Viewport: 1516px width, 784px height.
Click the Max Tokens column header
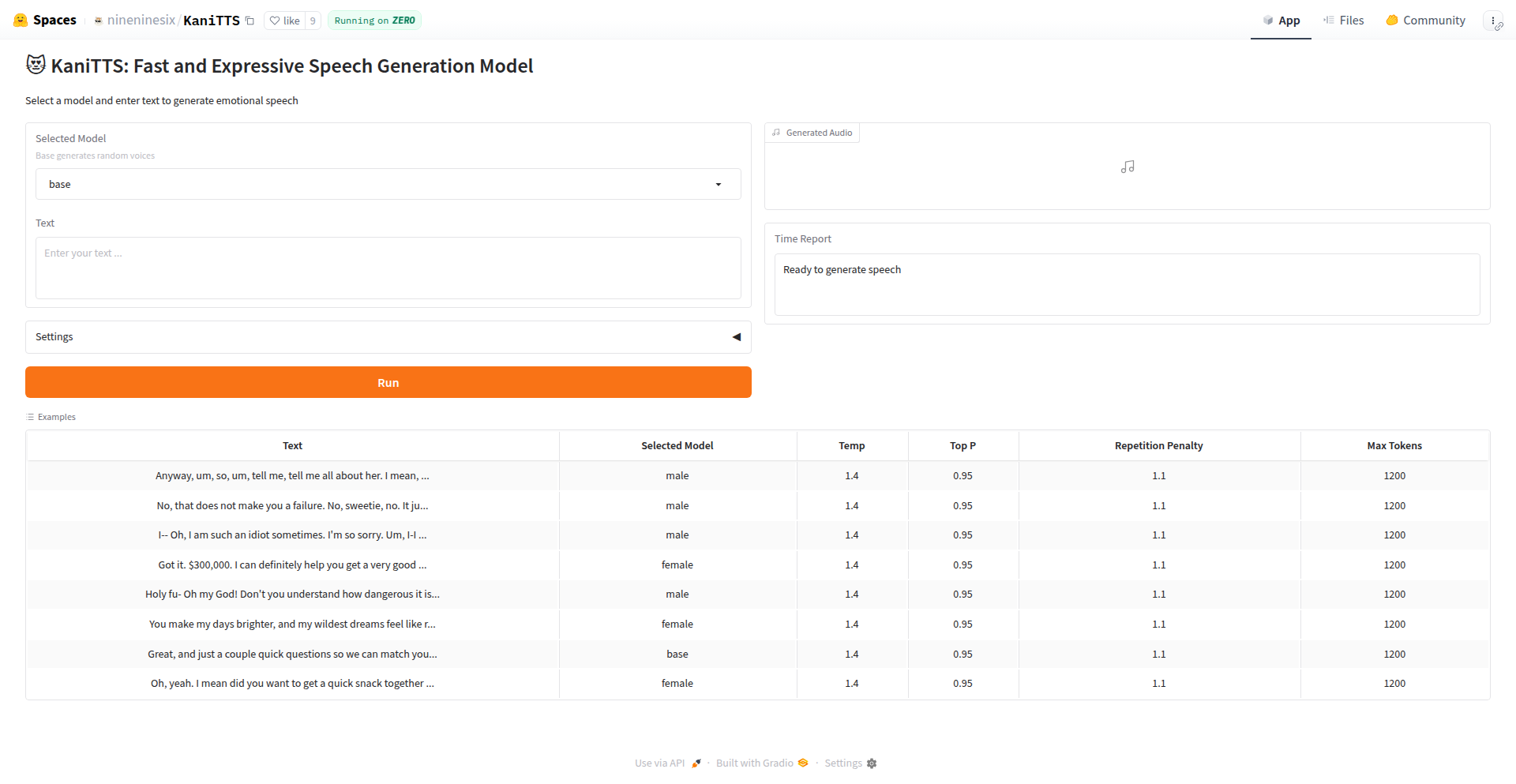(1394, 445)
